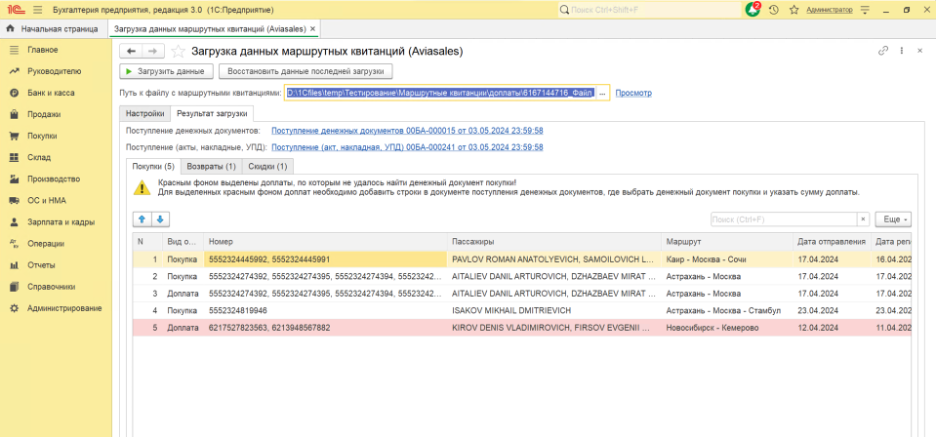The width and height of the screenshot is (936, 438).
Task: Open notifications bell icon
Action: [x=753, y=10]
